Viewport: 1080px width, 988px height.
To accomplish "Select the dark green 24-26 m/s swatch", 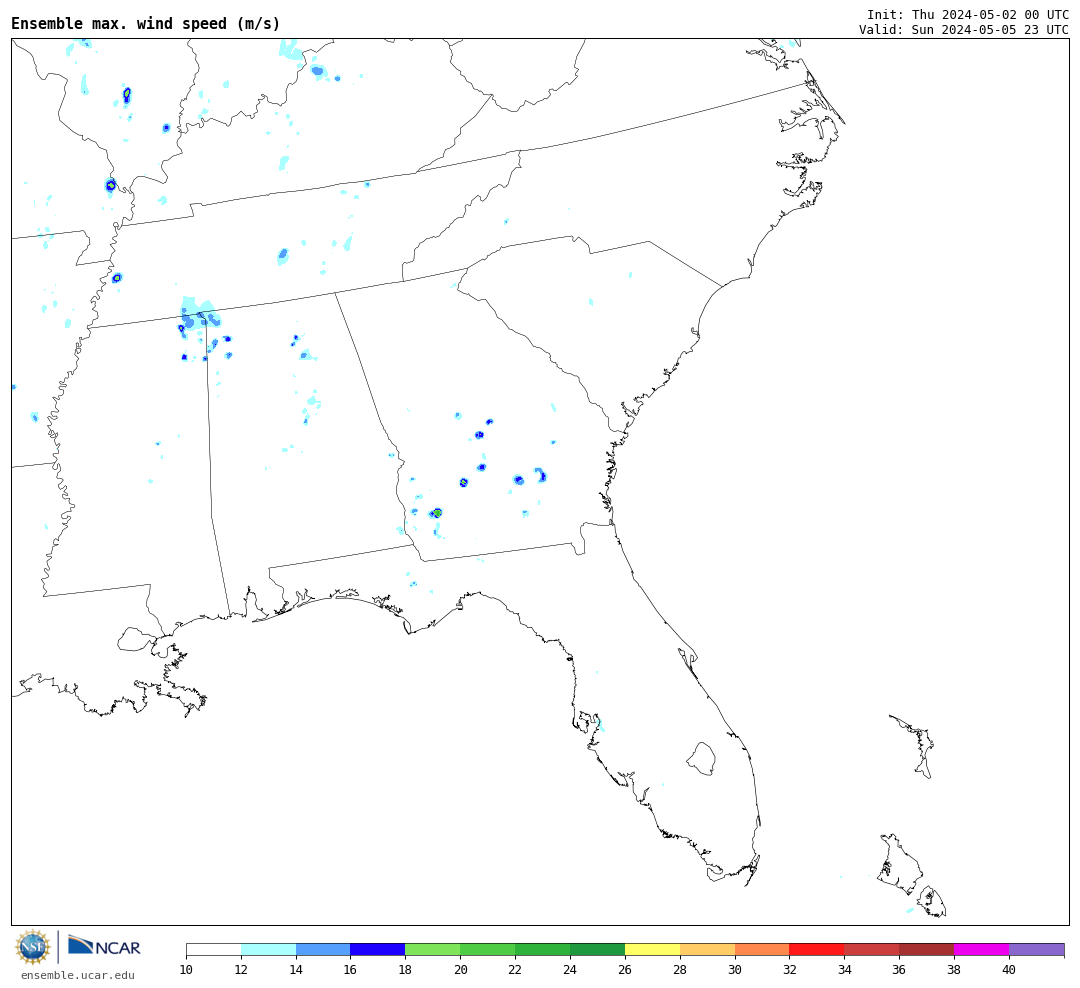I will (x=598, y=949).
